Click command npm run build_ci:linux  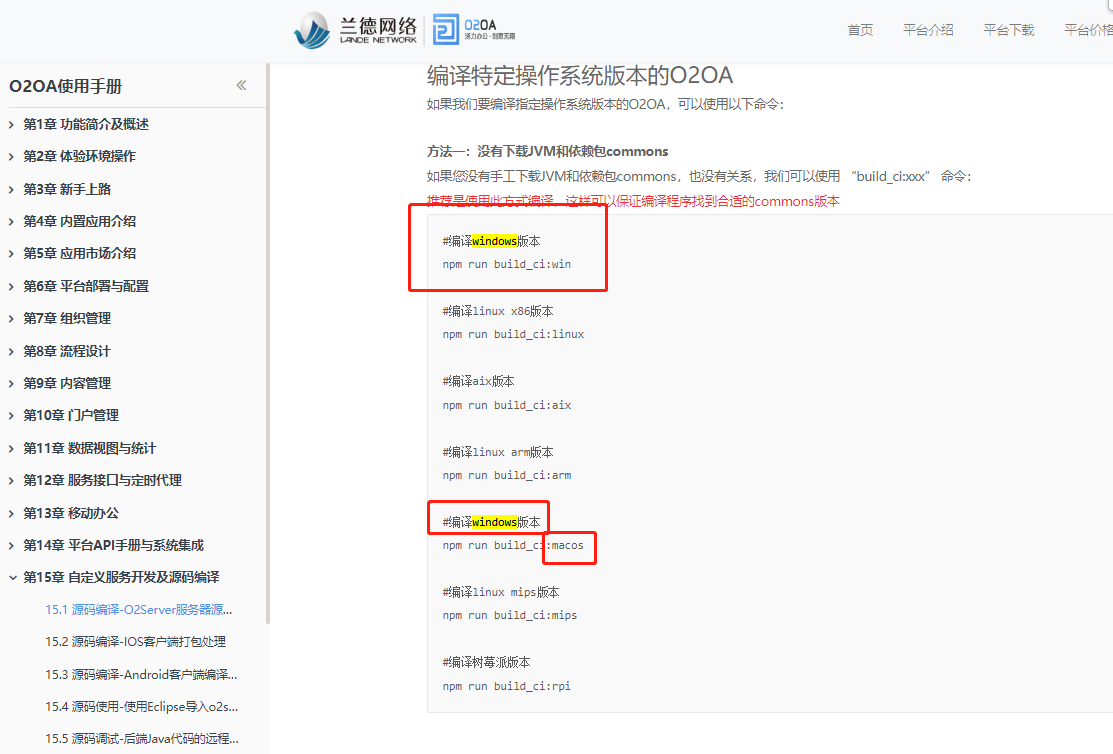pyautogui.click(x=513, y=334)
